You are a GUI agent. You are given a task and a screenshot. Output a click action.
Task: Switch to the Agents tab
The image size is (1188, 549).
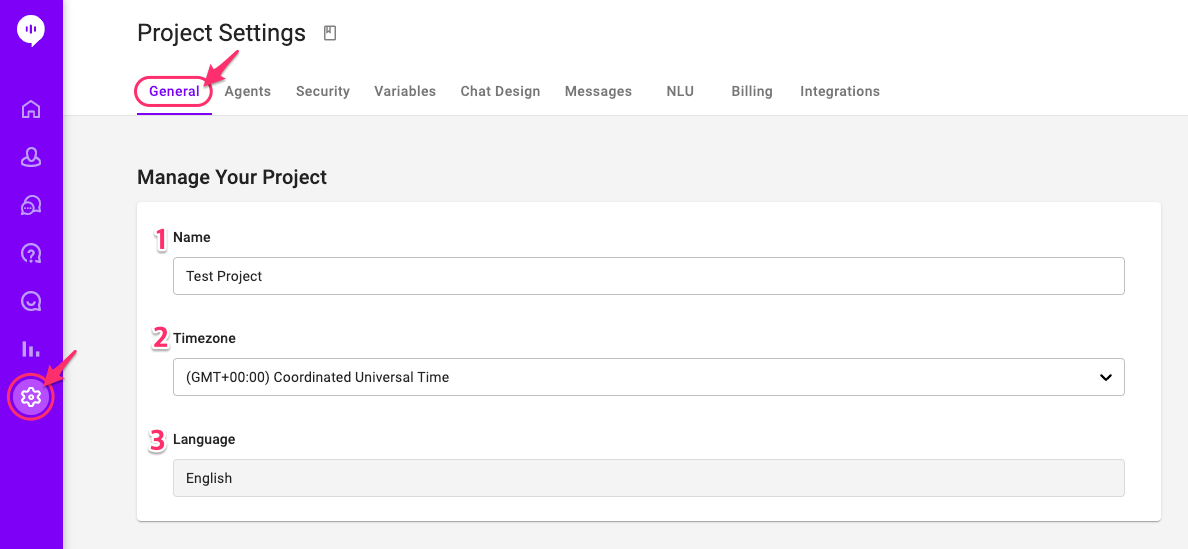(248, 91)
